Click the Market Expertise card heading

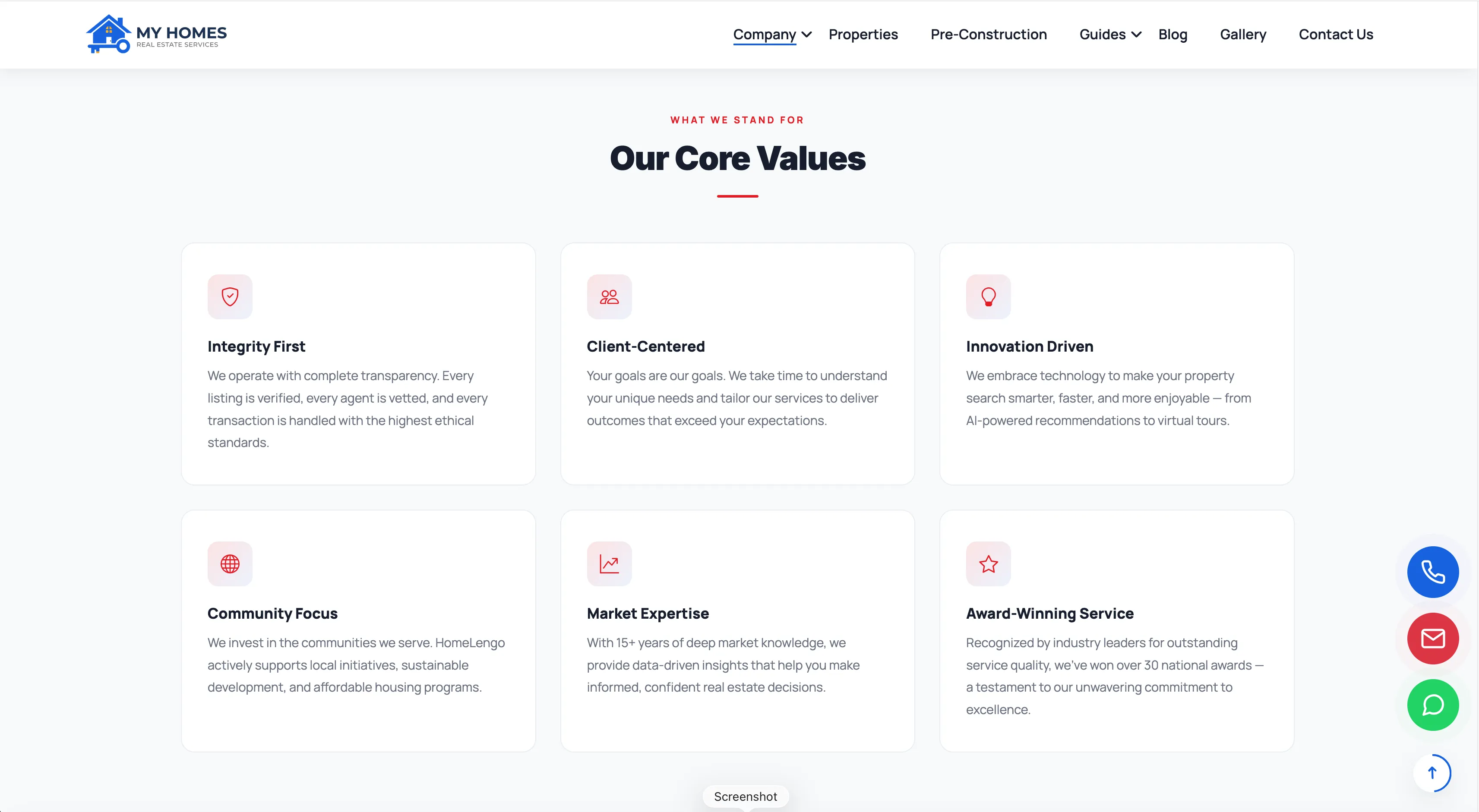(648, 614)
